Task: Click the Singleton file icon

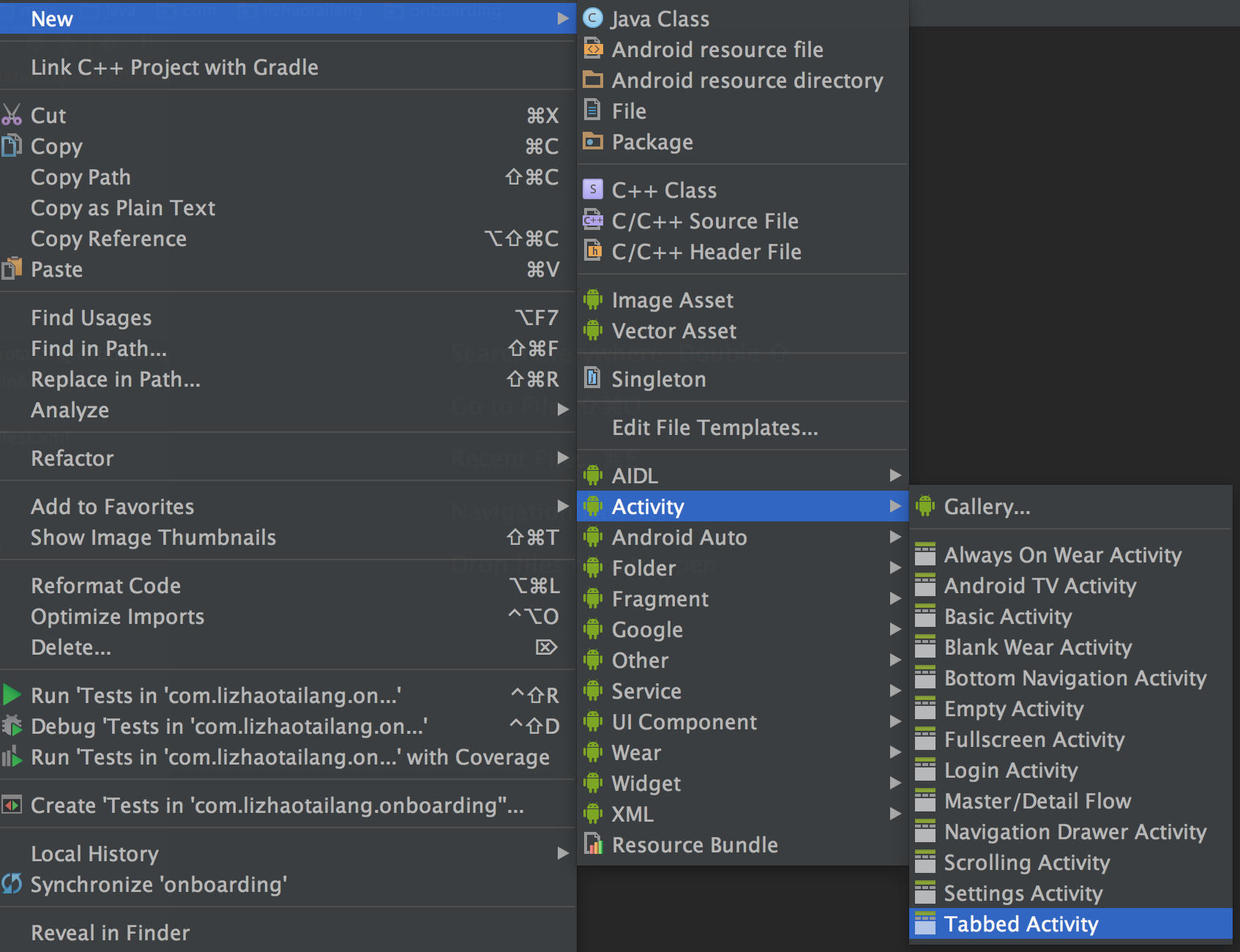Action: [x=593, y=379]
